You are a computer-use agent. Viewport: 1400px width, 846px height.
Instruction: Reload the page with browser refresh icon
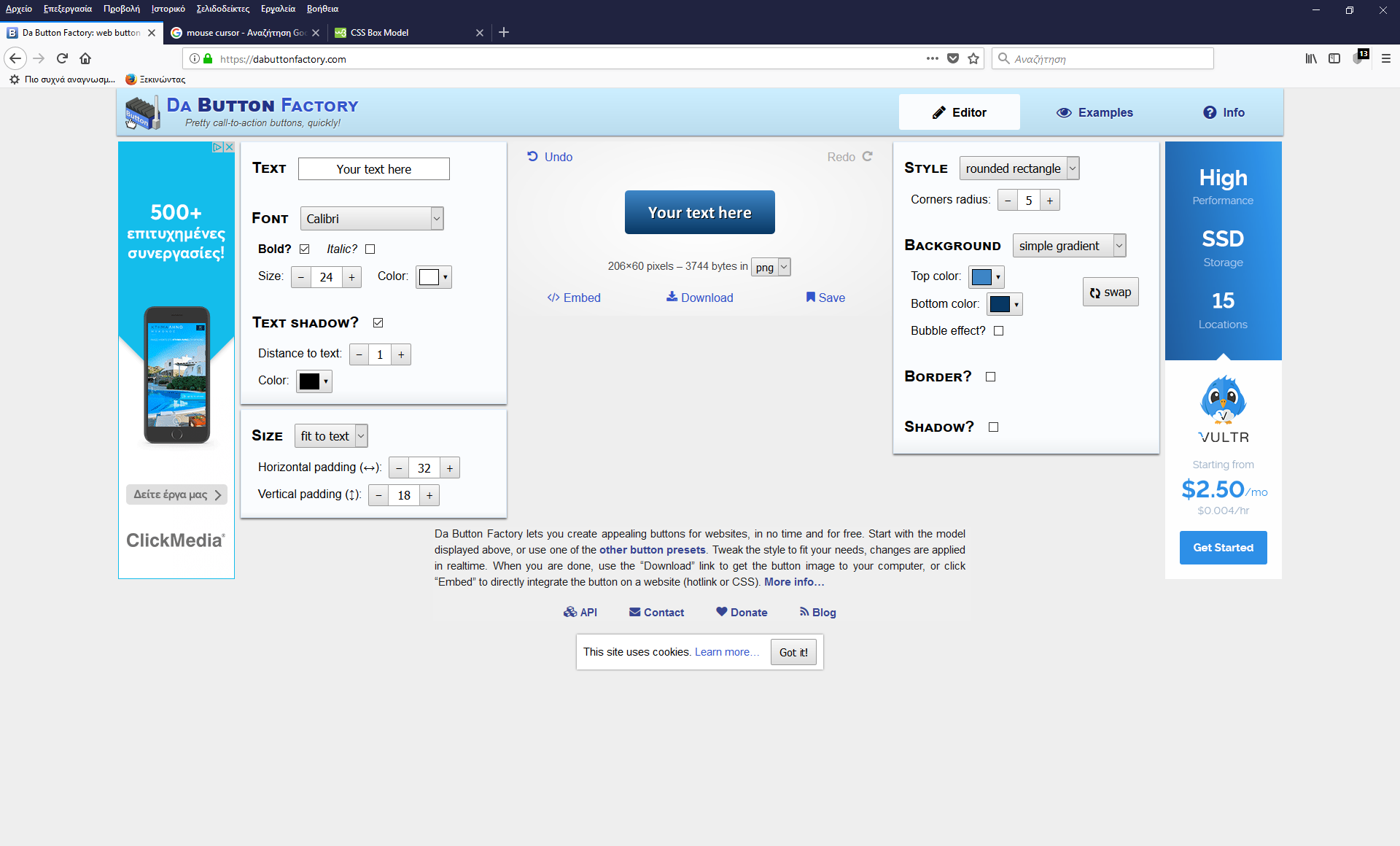[62, 58]
